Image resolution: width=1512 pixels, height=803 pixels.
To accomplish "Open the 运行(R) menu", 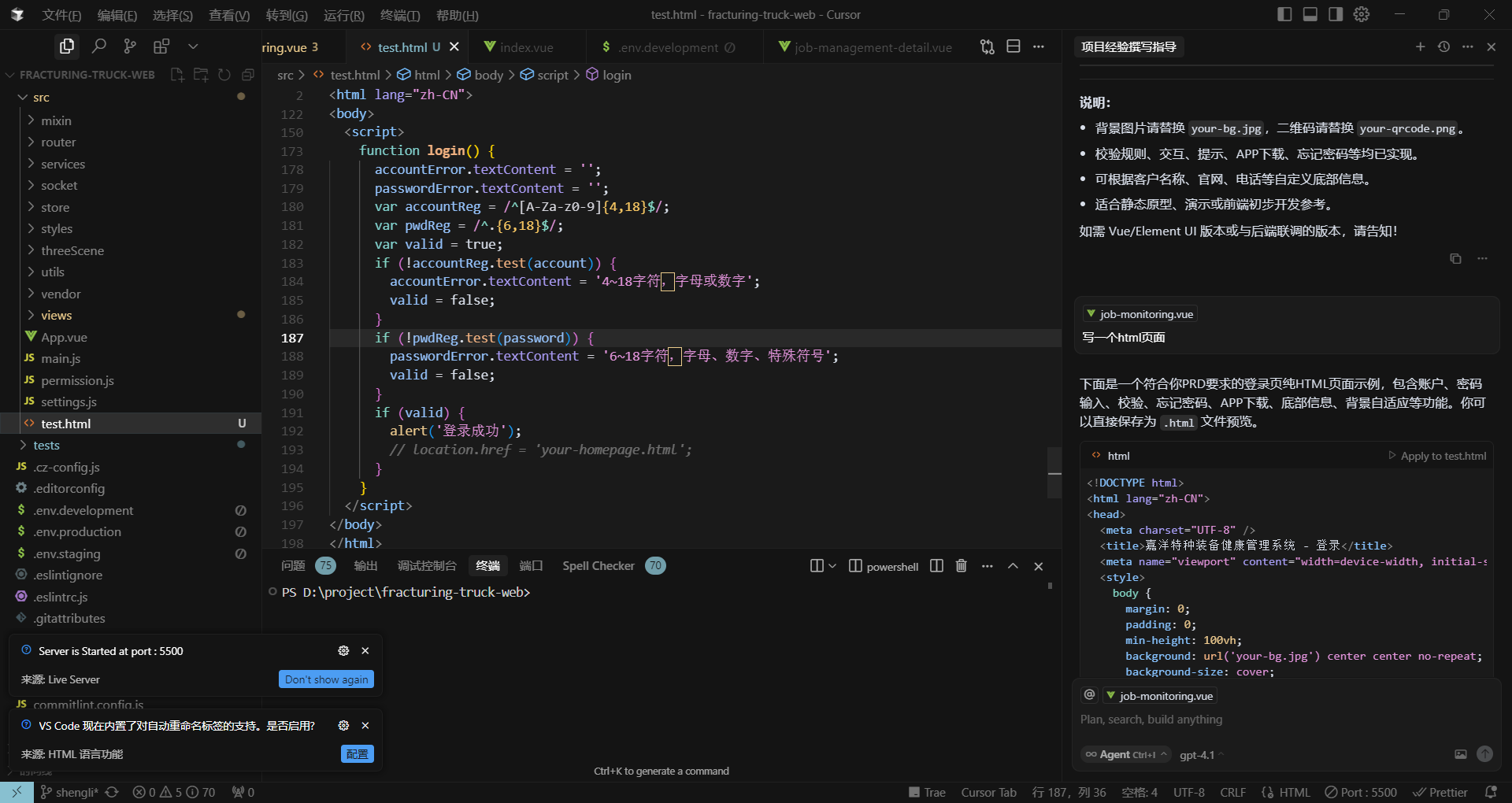I will [x=343, y=15].
